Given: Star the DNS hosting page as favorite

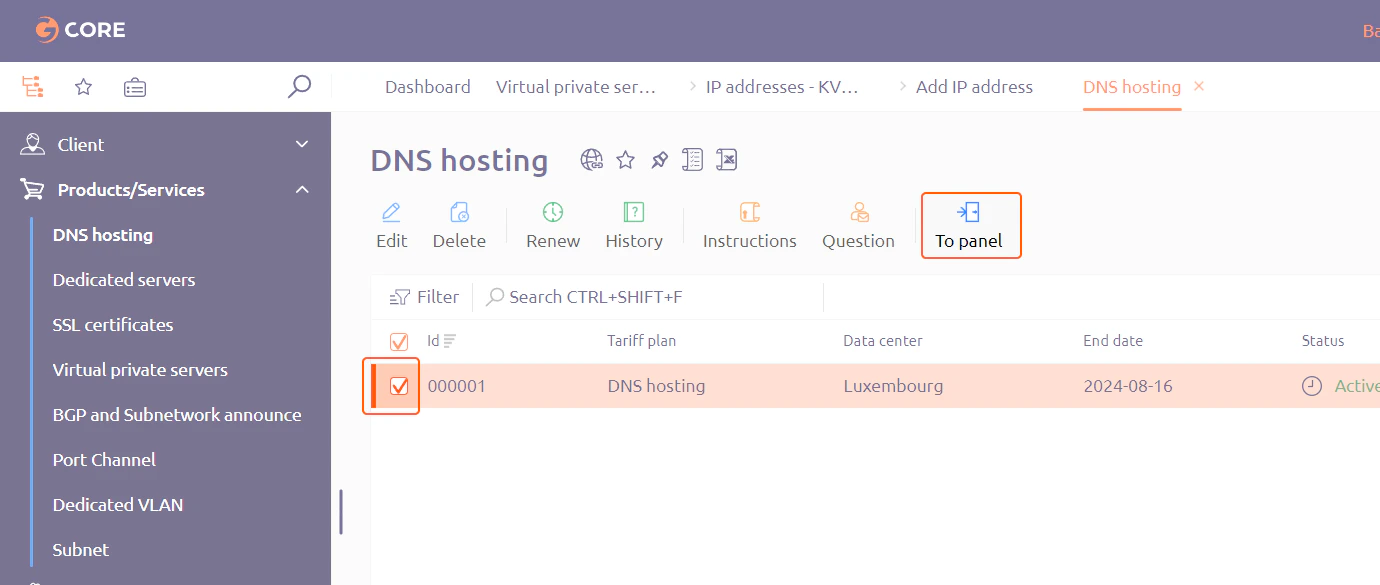Looking at the screenshot, I should point(625,159).
